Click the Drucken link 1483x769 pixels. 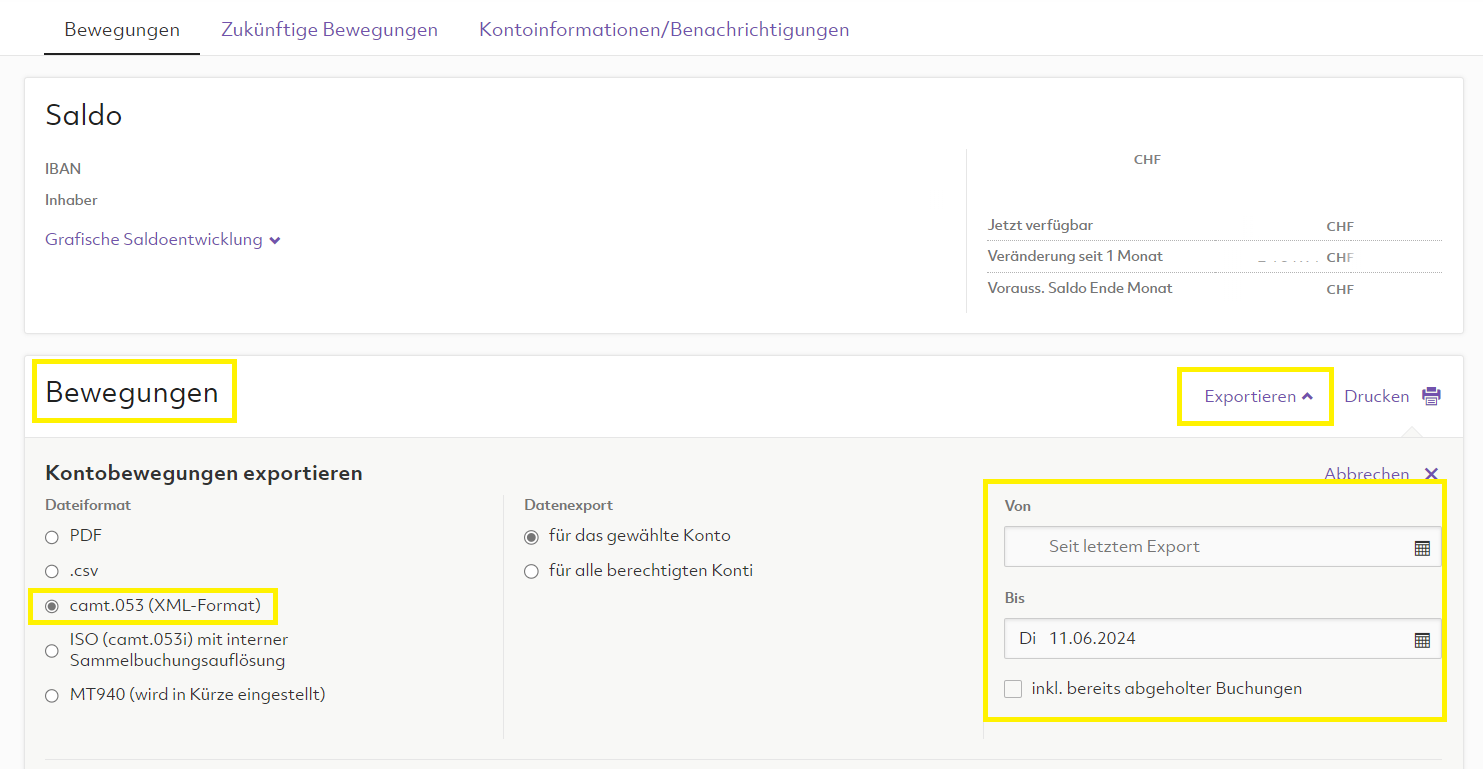(x=1376, y=397)
